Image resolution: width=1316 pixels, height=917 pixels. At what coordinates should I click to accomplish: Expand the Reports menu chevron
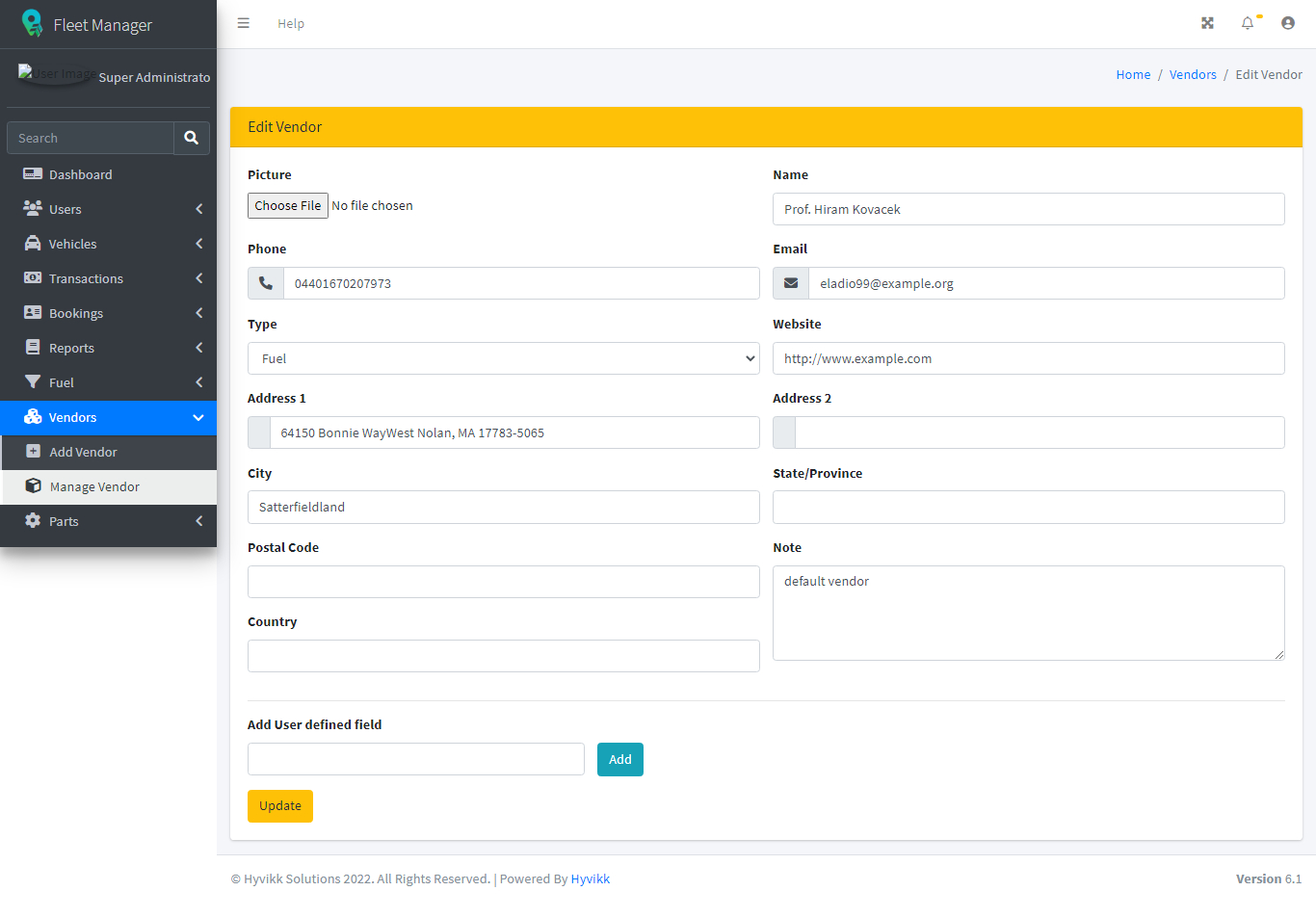(199, 348)
